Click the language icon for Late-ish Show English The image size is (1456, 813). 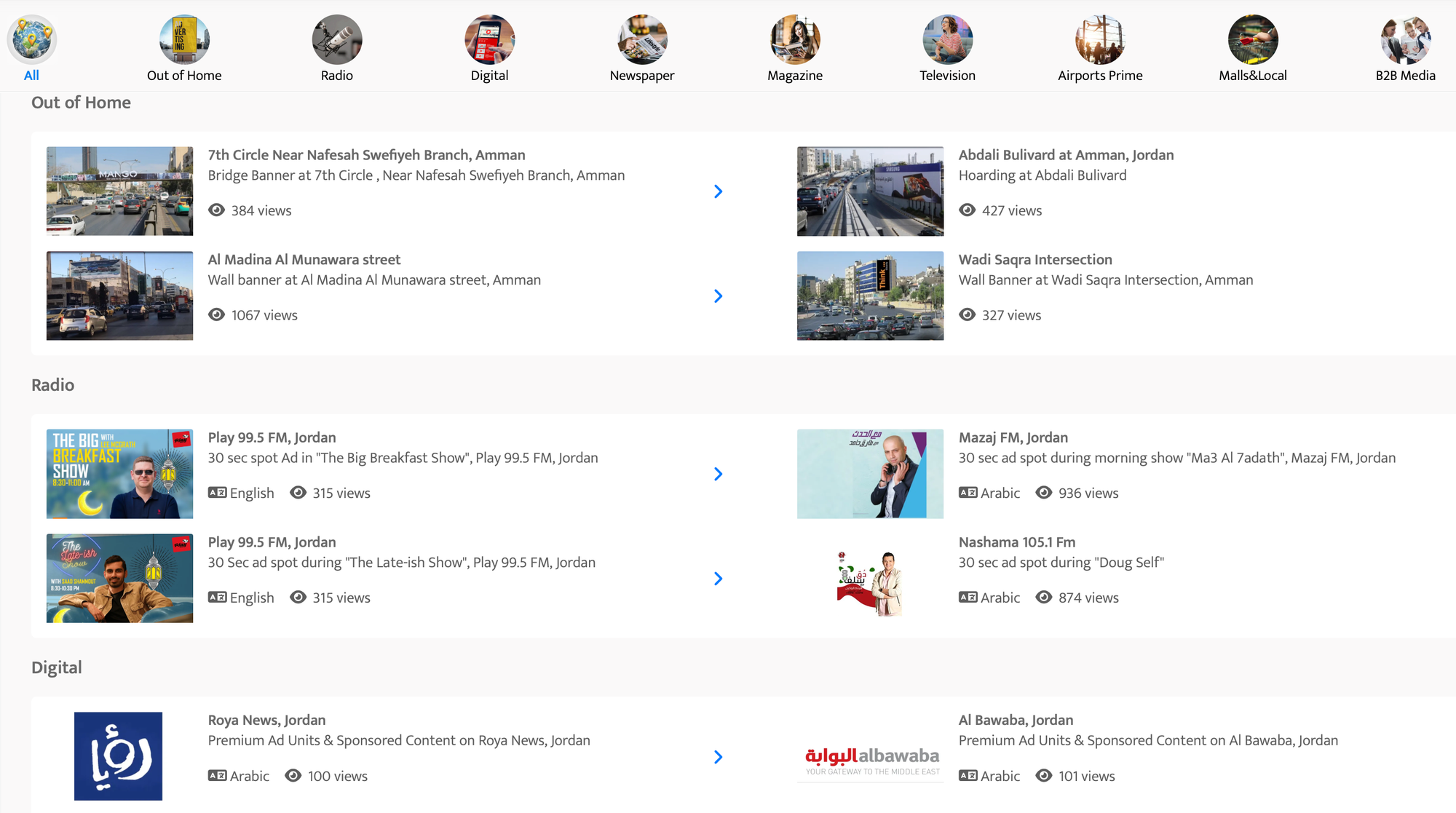[217, 598]
